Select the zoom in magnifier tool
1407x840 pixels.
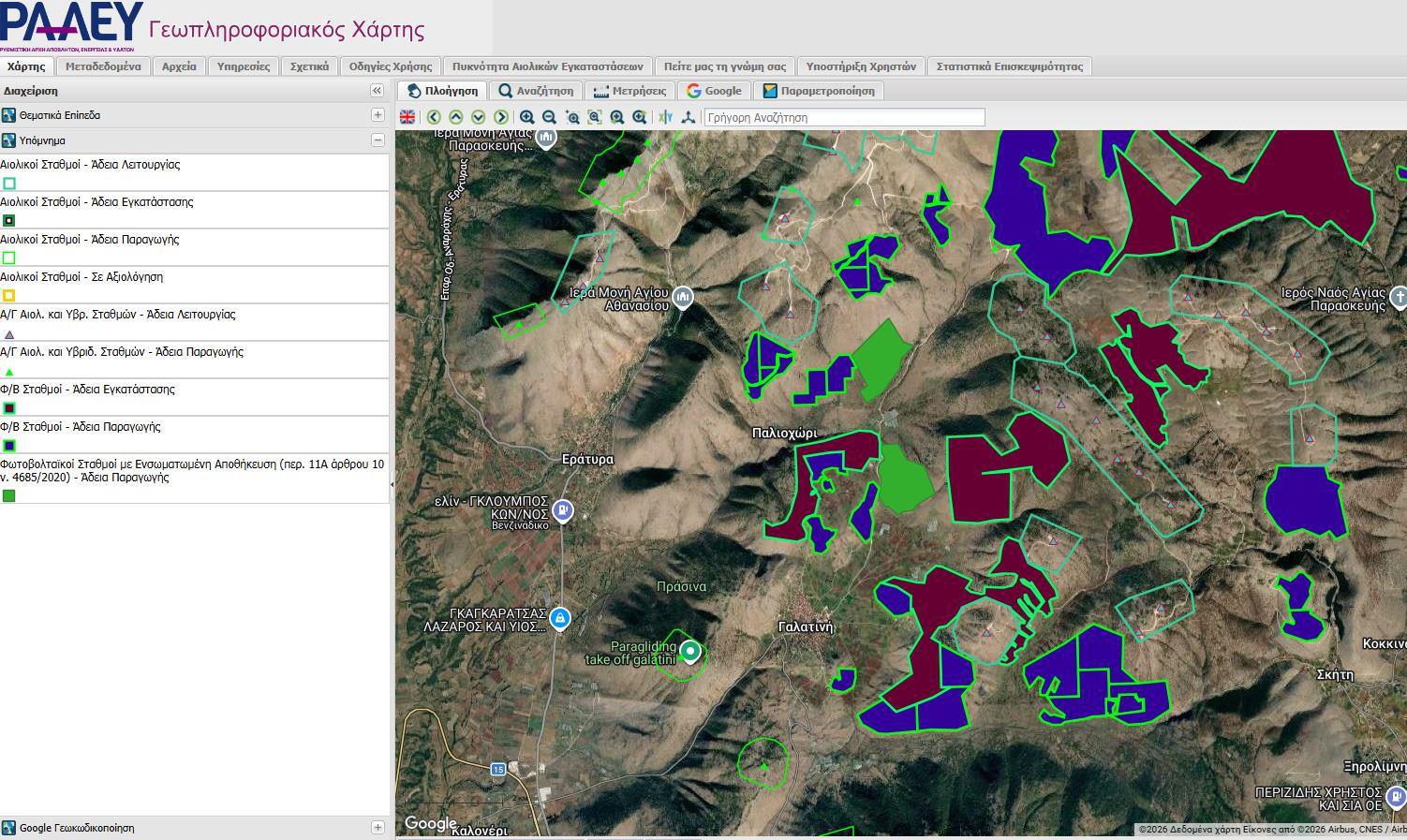[527, 117]
